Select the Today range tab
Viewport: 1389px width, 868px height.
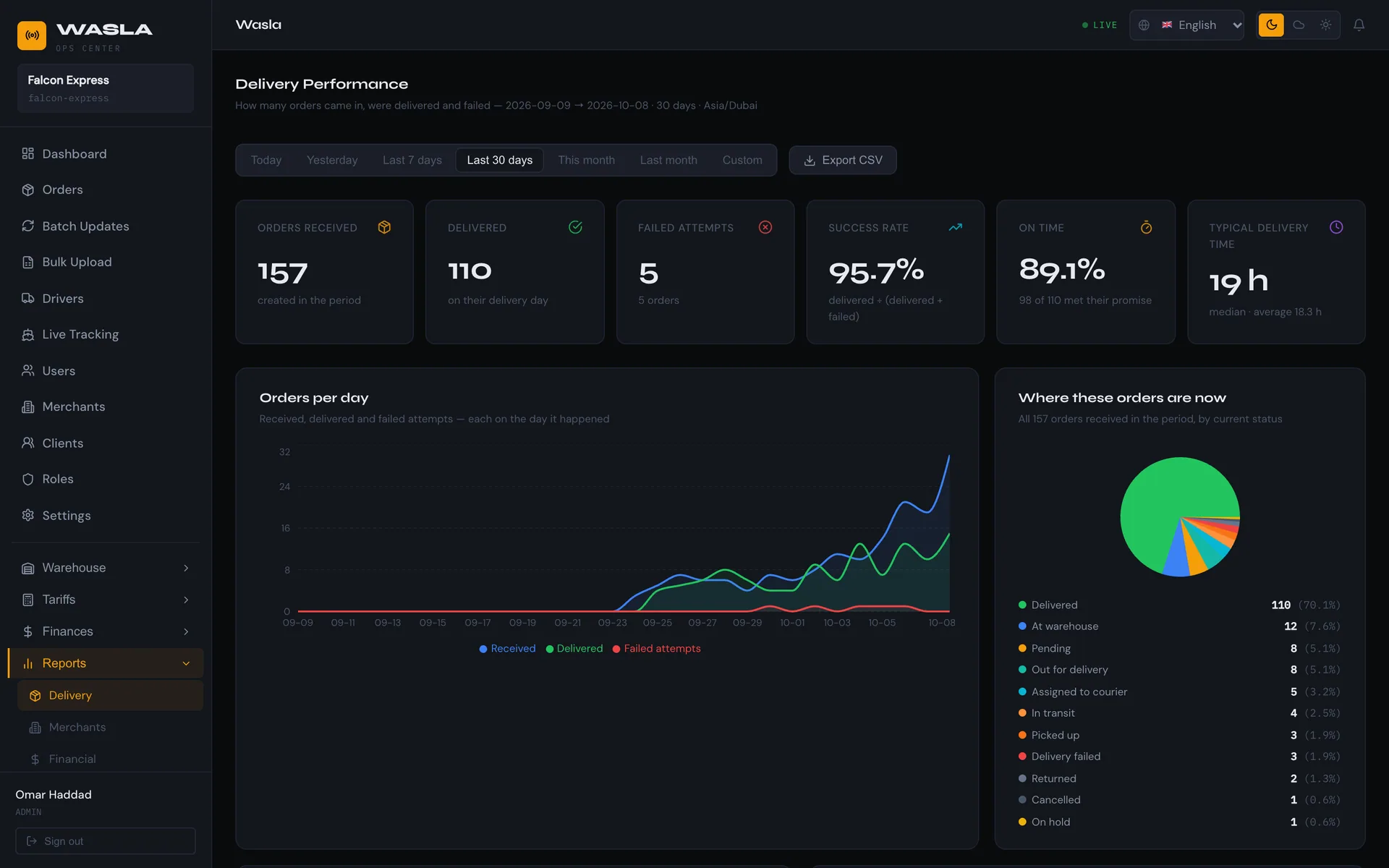click(x=266, y=160)
